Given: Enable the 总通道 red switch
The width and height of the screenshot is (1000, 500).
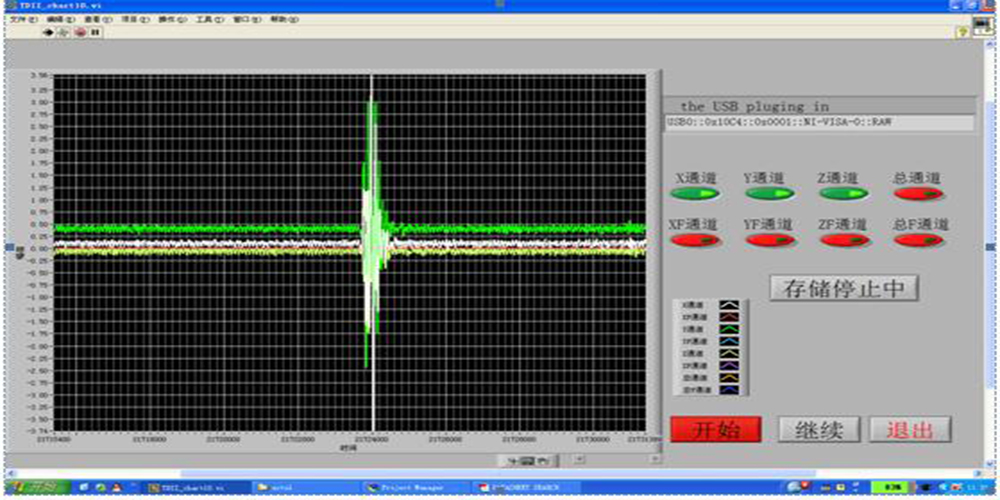Looking at the screenshot, I should pyautogui.click(x=920, y=194).
